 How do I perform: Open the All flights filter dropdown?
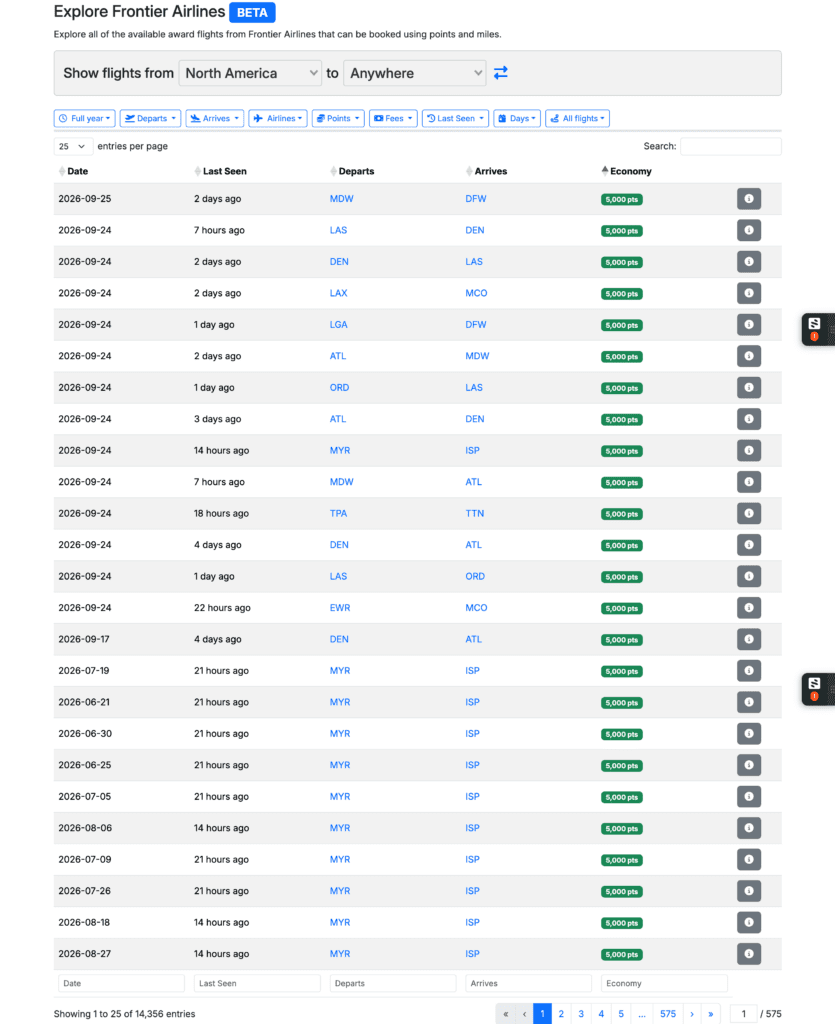pyautogui.click(x=578, y=118)
